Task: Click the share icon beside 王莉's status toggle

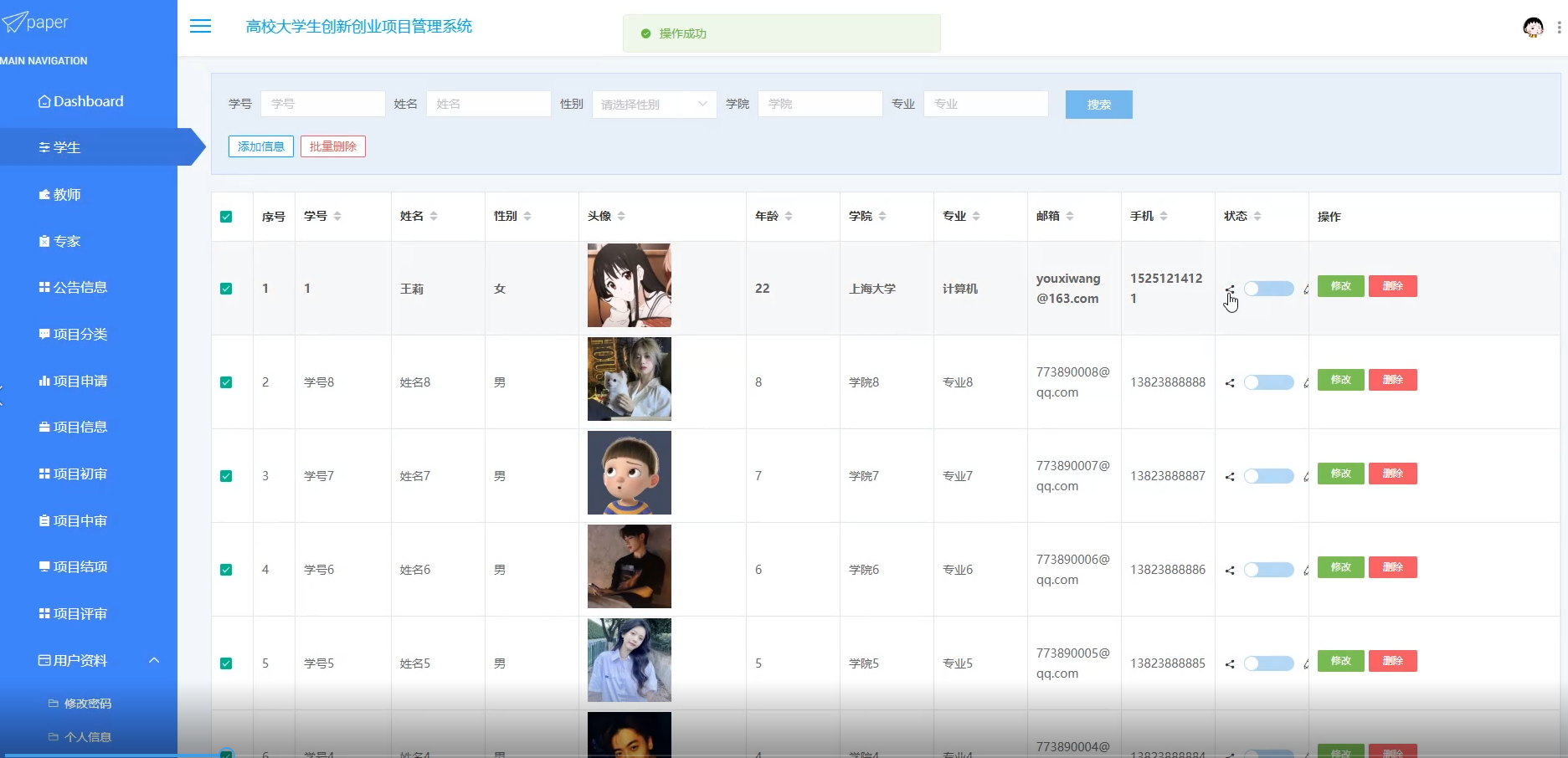Action: point(1230,289)
